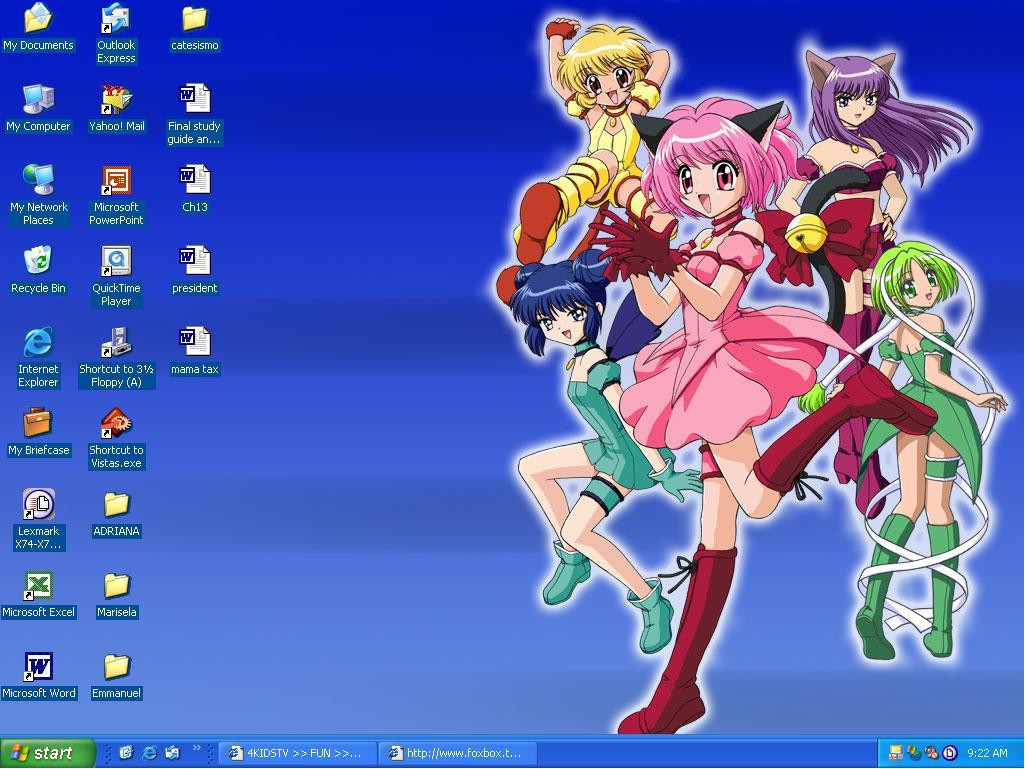The width and height of the screenshot is (1026, 769).
Task: Launch Internet Explorer from Quick Launch
Action: tap(149, 753)
